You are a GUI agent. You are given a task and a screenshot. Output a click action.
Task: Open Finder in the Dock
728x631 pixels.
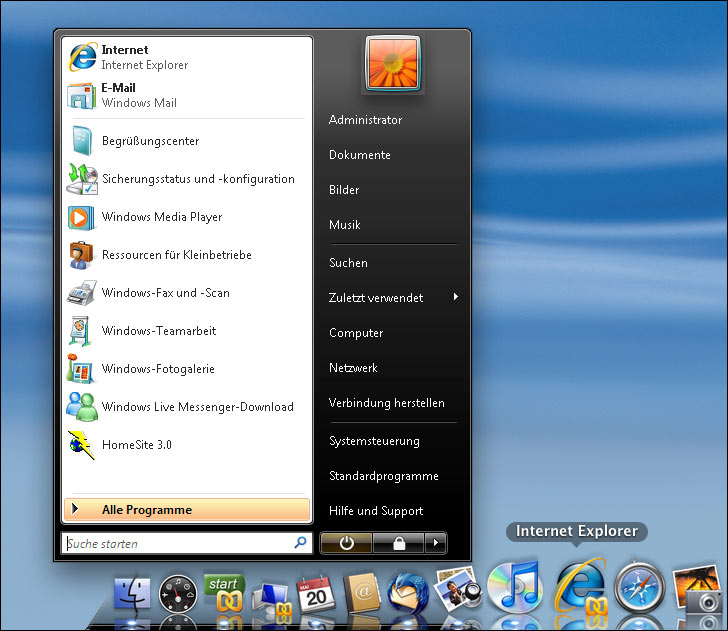[x=133, y=594]
